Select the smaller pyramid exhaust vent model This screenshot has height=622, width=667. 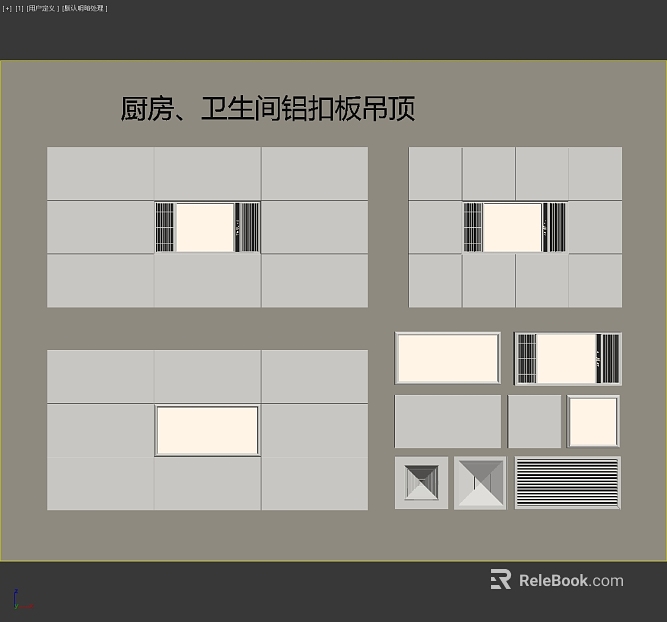click(421, 482)
